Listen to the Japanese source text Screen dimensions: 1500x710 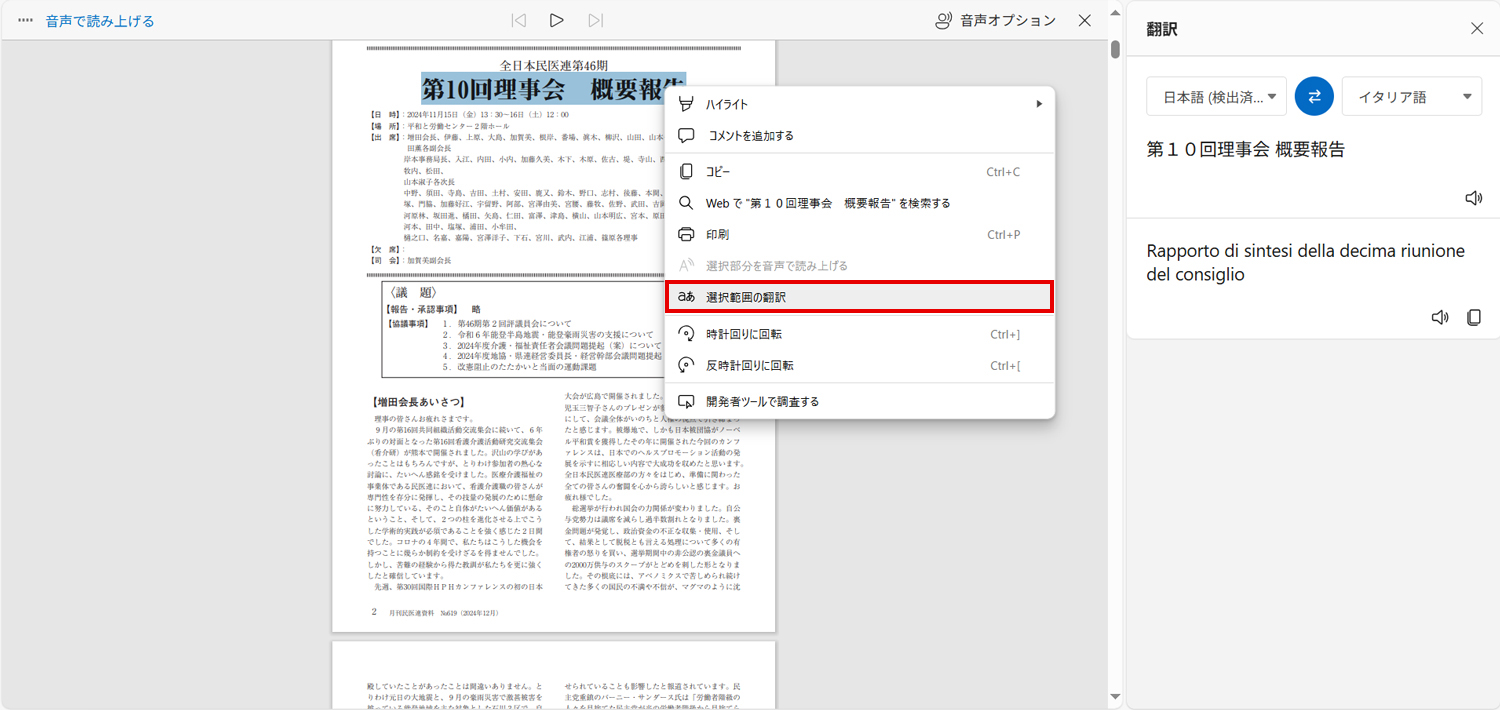1473,198
